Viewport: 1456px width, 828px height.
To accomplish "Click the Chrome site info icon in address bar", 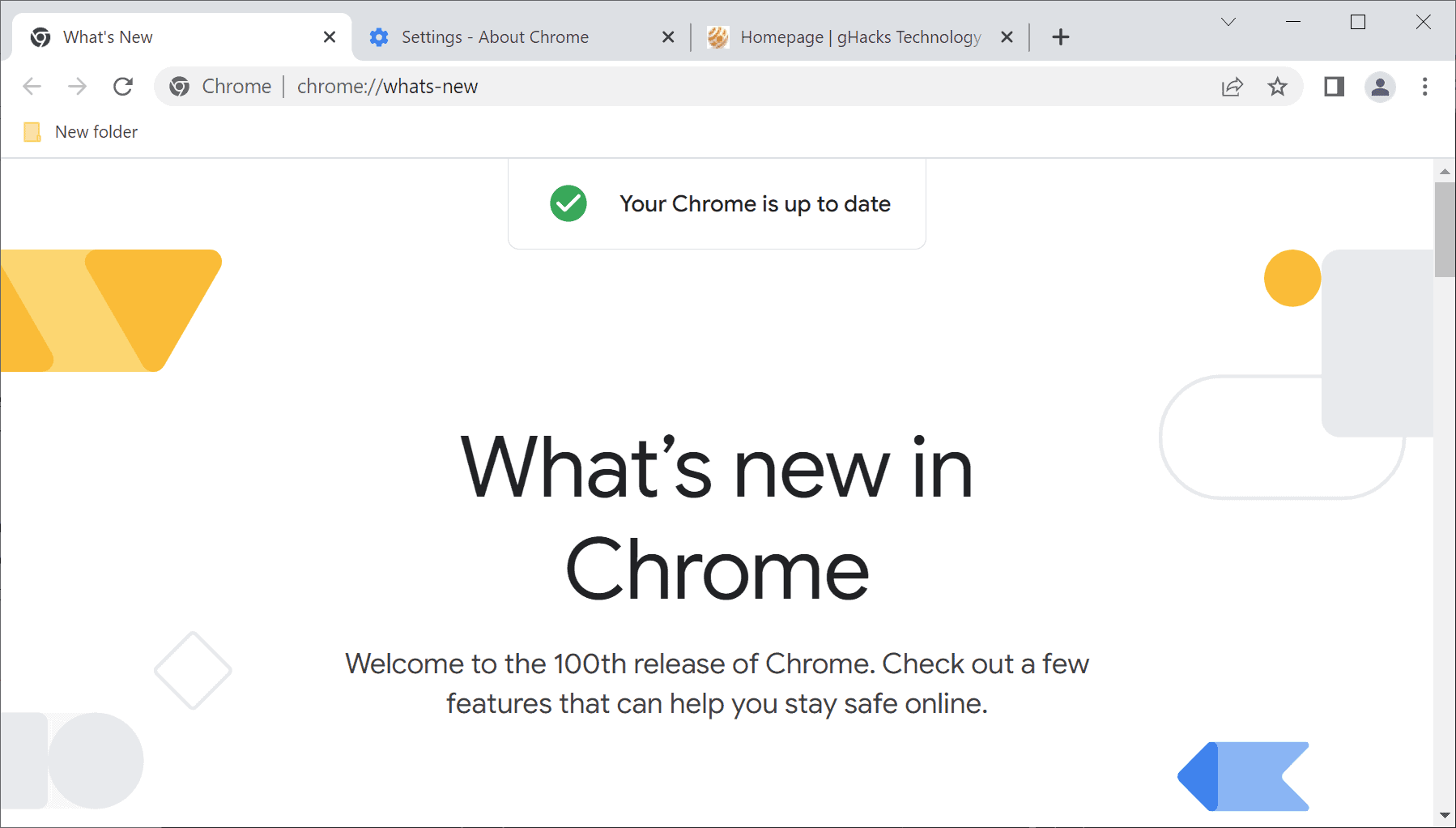I will pos(180,87).
